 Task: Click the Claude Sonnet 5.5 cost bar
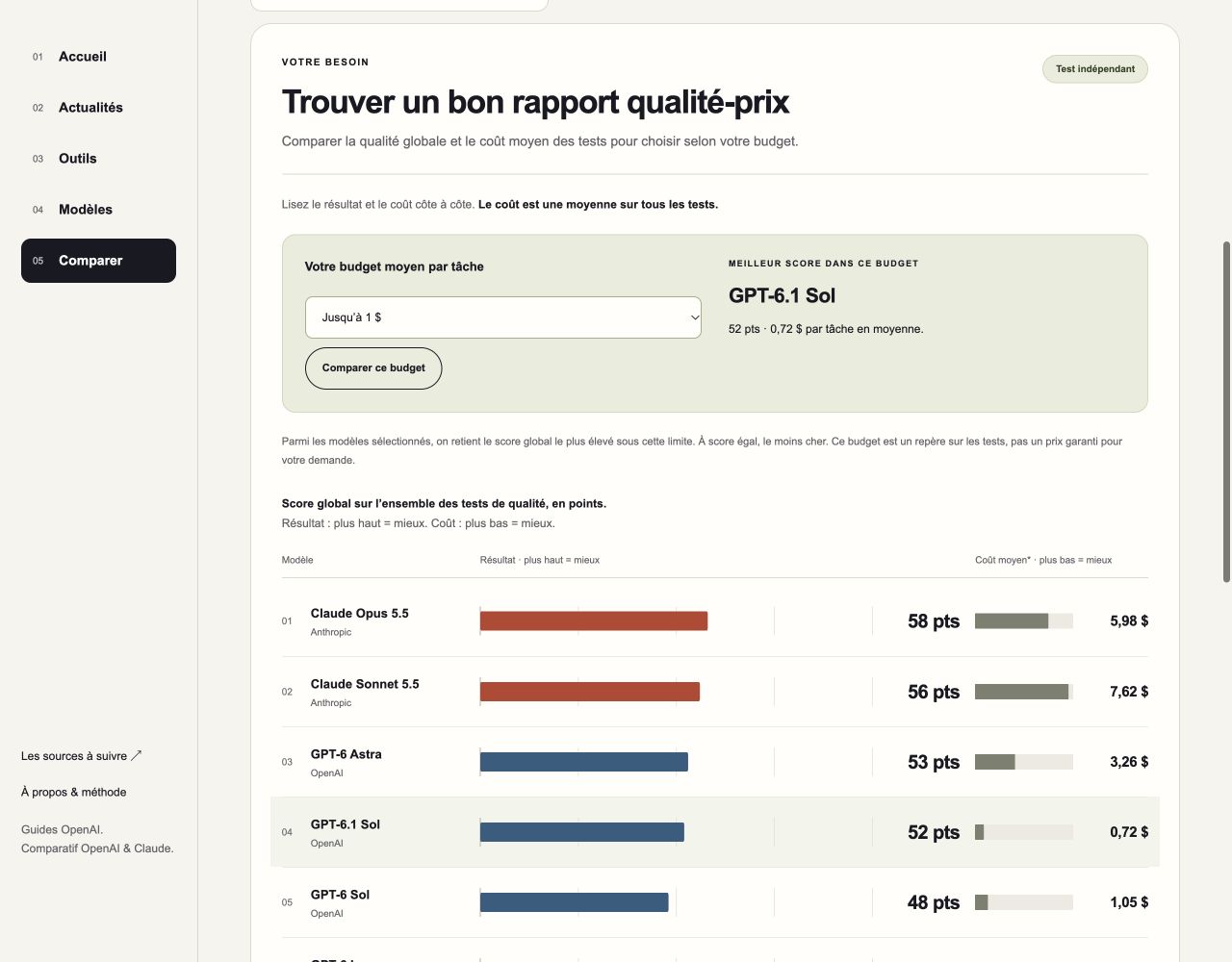[x=1022, y=692]
